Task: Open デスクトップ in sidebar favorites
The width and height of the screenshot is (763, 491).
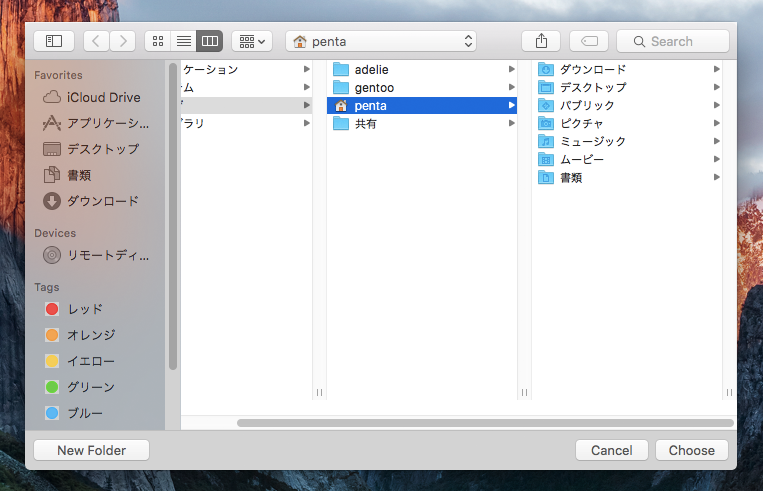Action: (x=92, y=149)
